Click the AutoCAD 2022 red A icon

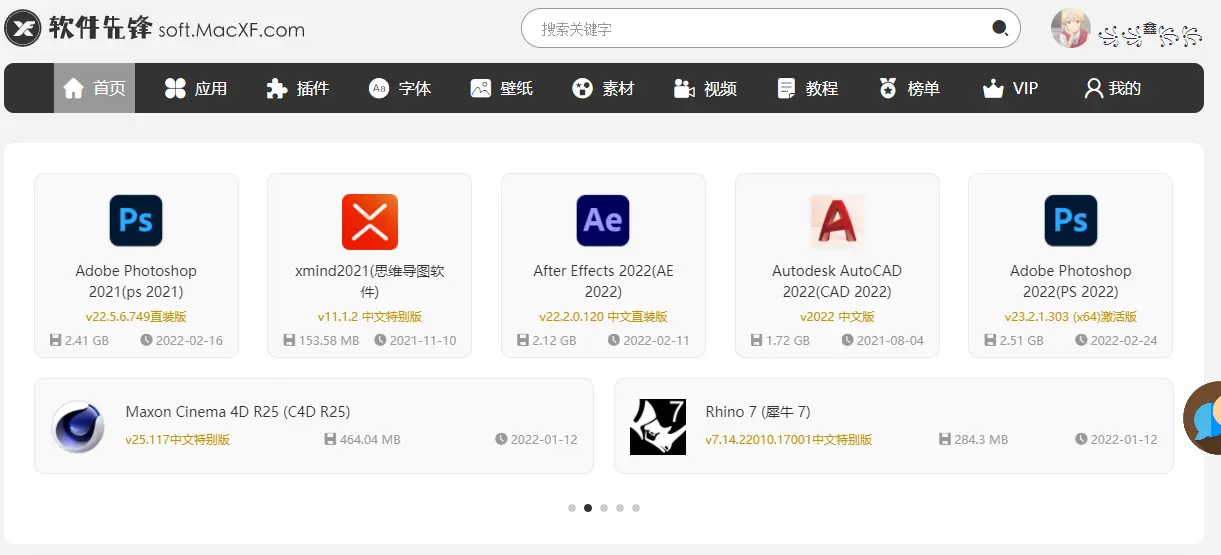[837, 220]
